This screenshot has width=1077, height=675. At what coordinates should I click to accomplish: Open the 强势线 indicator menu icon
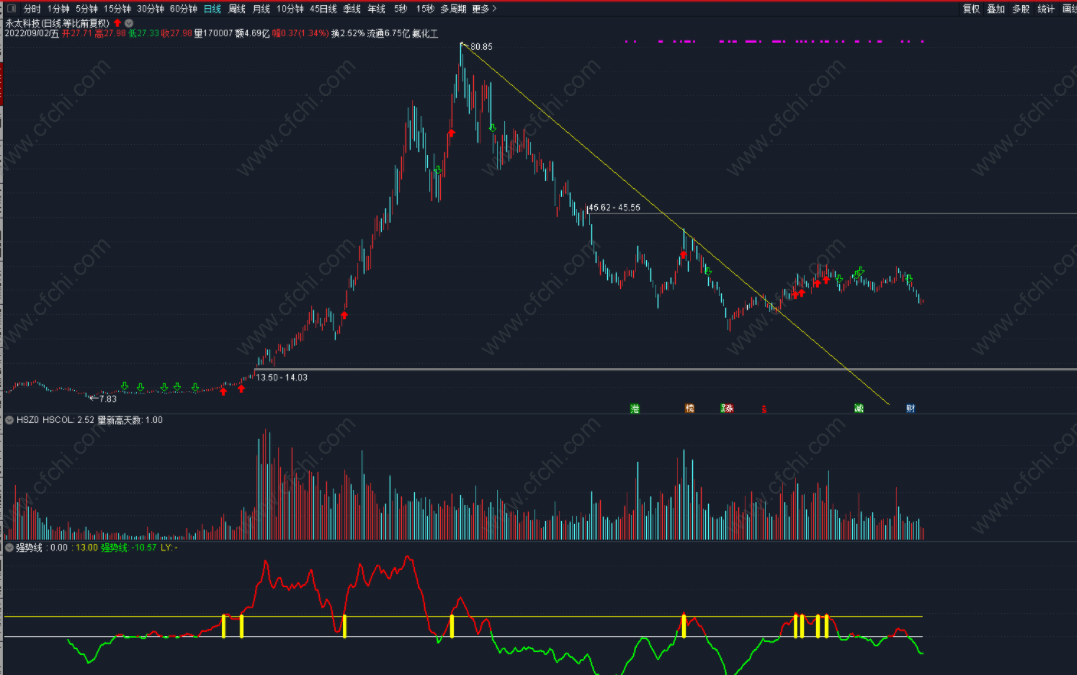tap(10, 547)
